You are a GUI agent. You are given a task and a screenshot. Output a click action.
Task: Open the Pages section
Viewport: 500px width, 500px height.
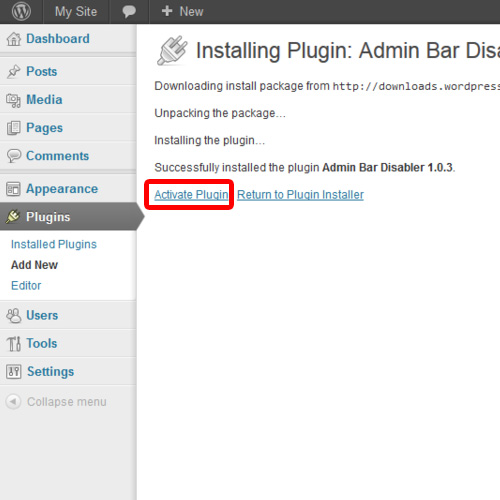click(x=45, y=128)
